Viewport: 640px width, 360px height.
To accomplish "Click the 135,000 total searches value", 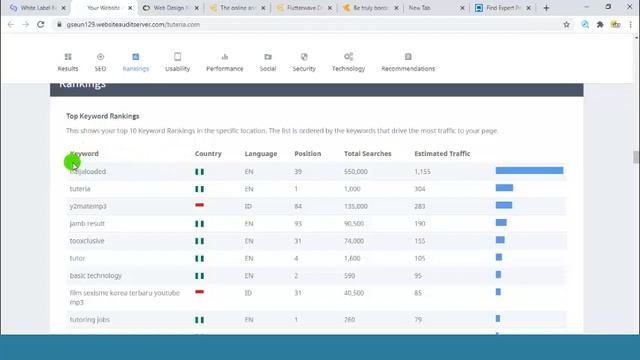I will pos(356,206).
